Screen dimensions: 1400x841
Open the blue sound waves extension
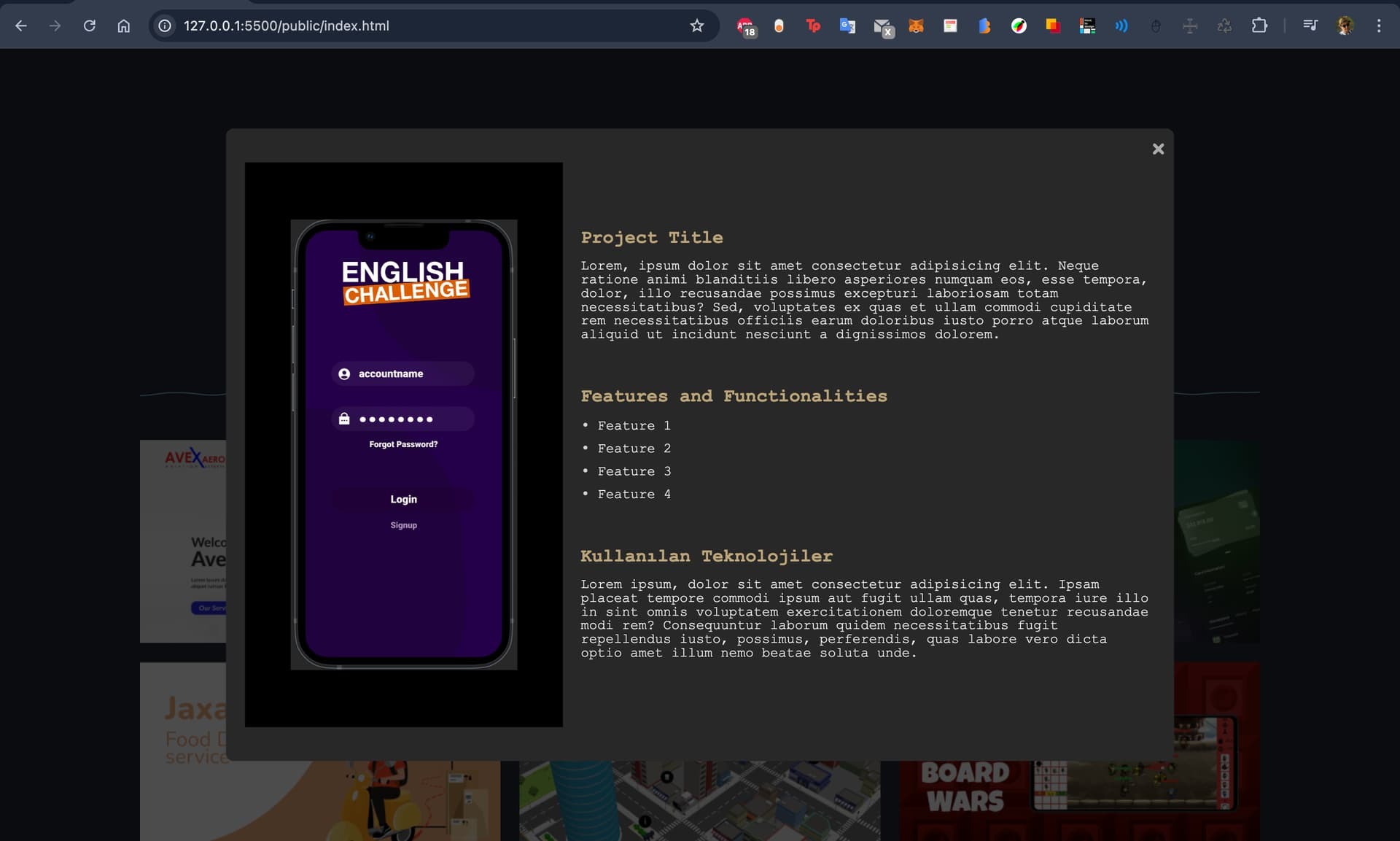point(1121,26)
